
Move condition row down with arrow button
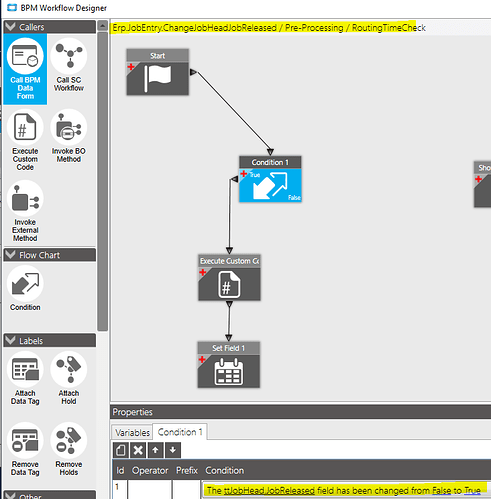tap(173, 450)
